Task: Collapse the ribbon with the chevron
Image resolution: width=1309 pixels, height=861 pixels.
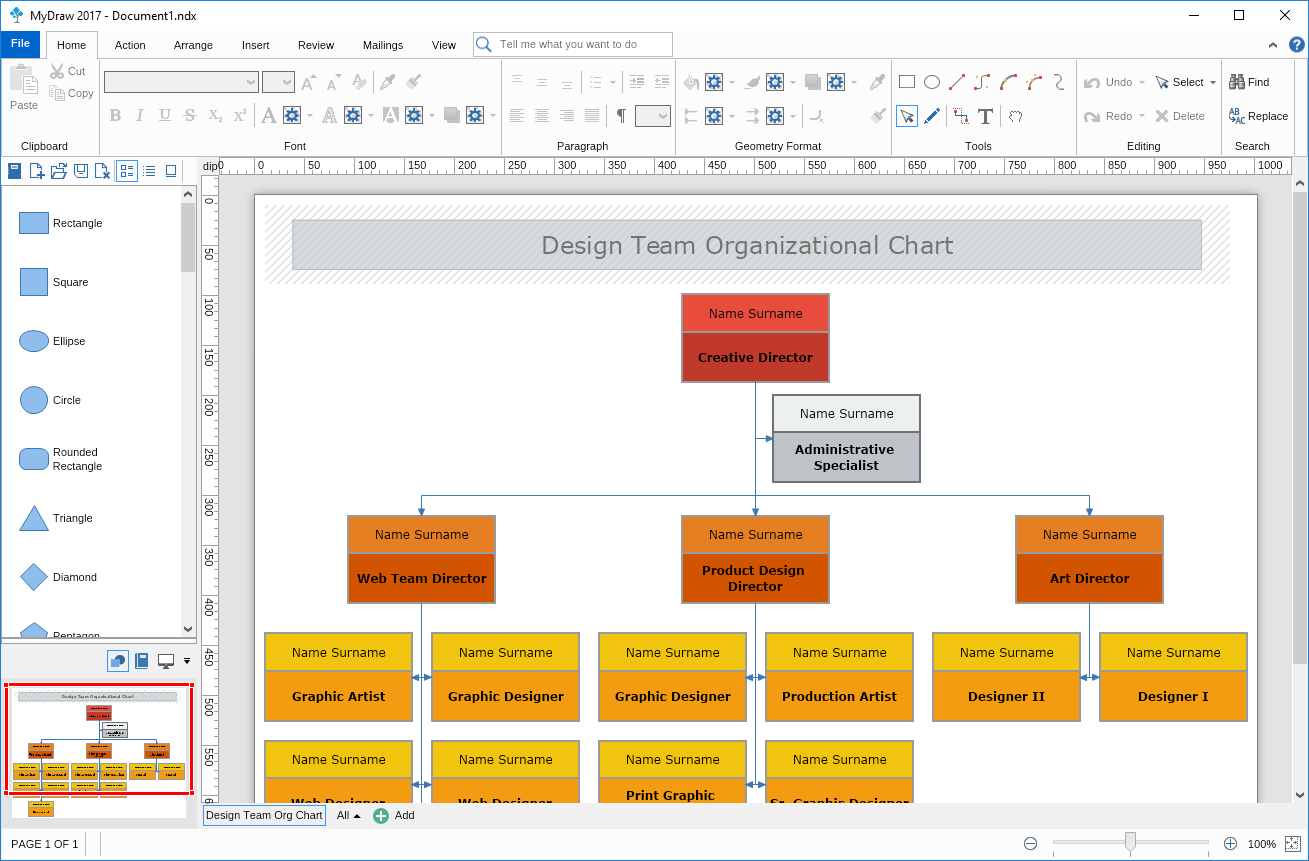Action: tap(1273, 45)
